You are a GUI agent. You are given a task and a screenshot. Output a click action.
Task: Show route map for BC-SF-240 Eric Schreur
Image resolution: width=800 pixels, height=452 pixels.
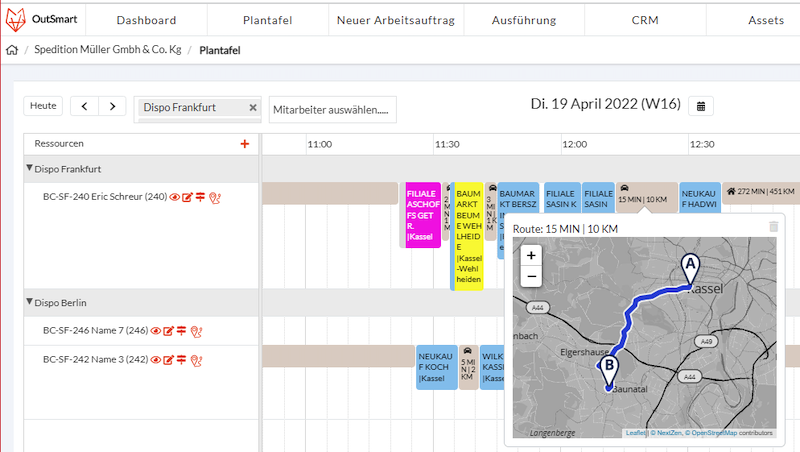[x=215, y=198]
